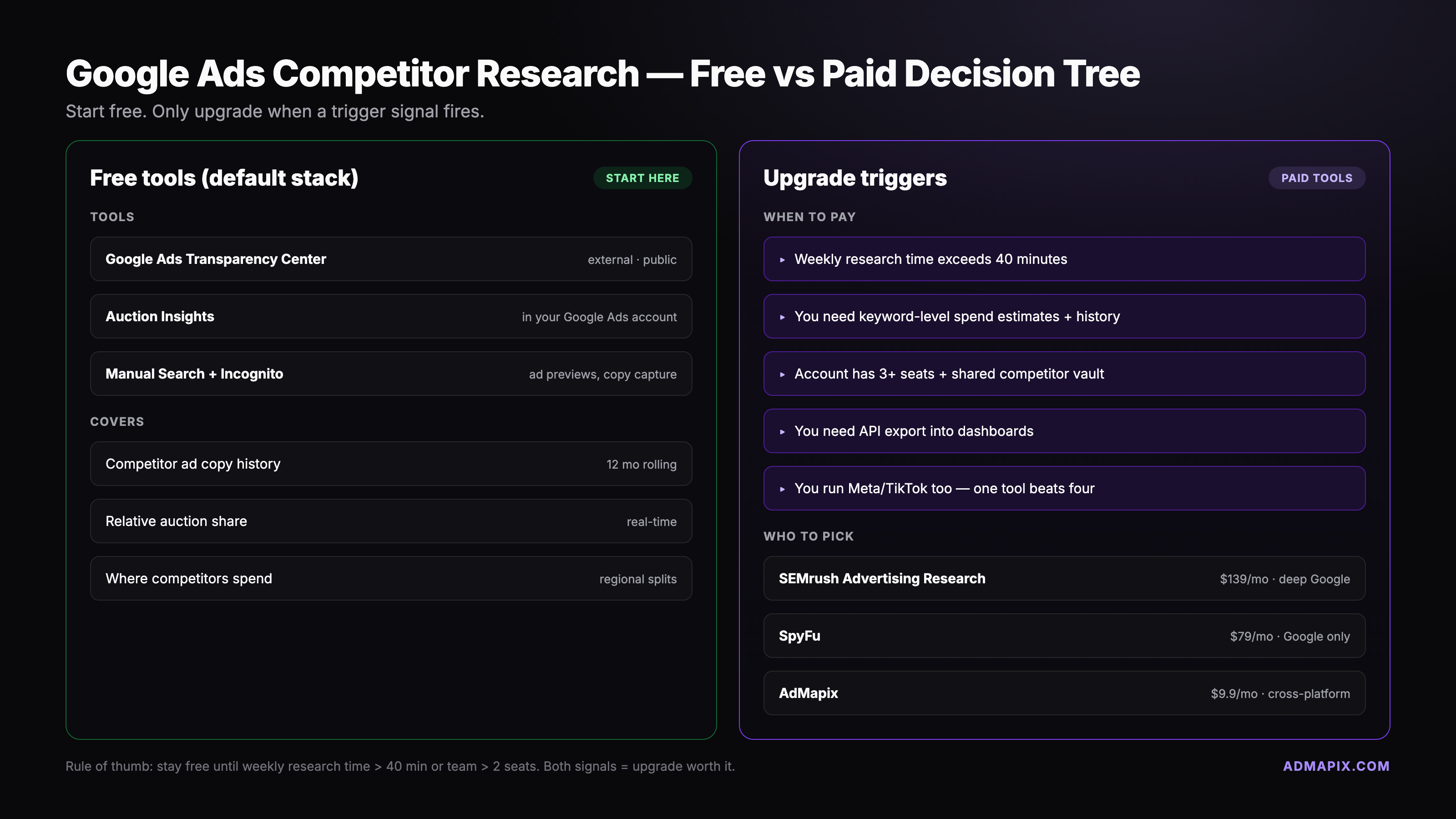Pick the SpyFu tool option
Screen dimensions: 1456x819
[x=1064, y=636]
